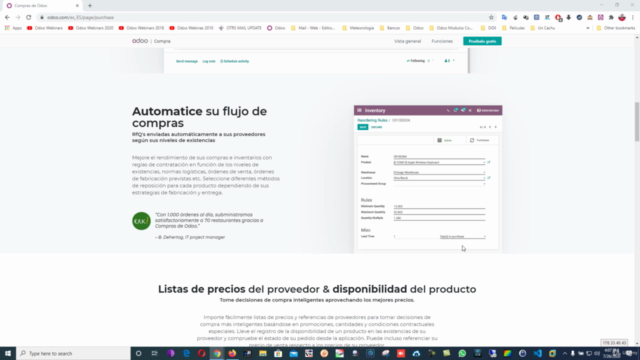Open the Windows Start menu
The width and height of the screenshot is (640, 360).
point(8,353)
